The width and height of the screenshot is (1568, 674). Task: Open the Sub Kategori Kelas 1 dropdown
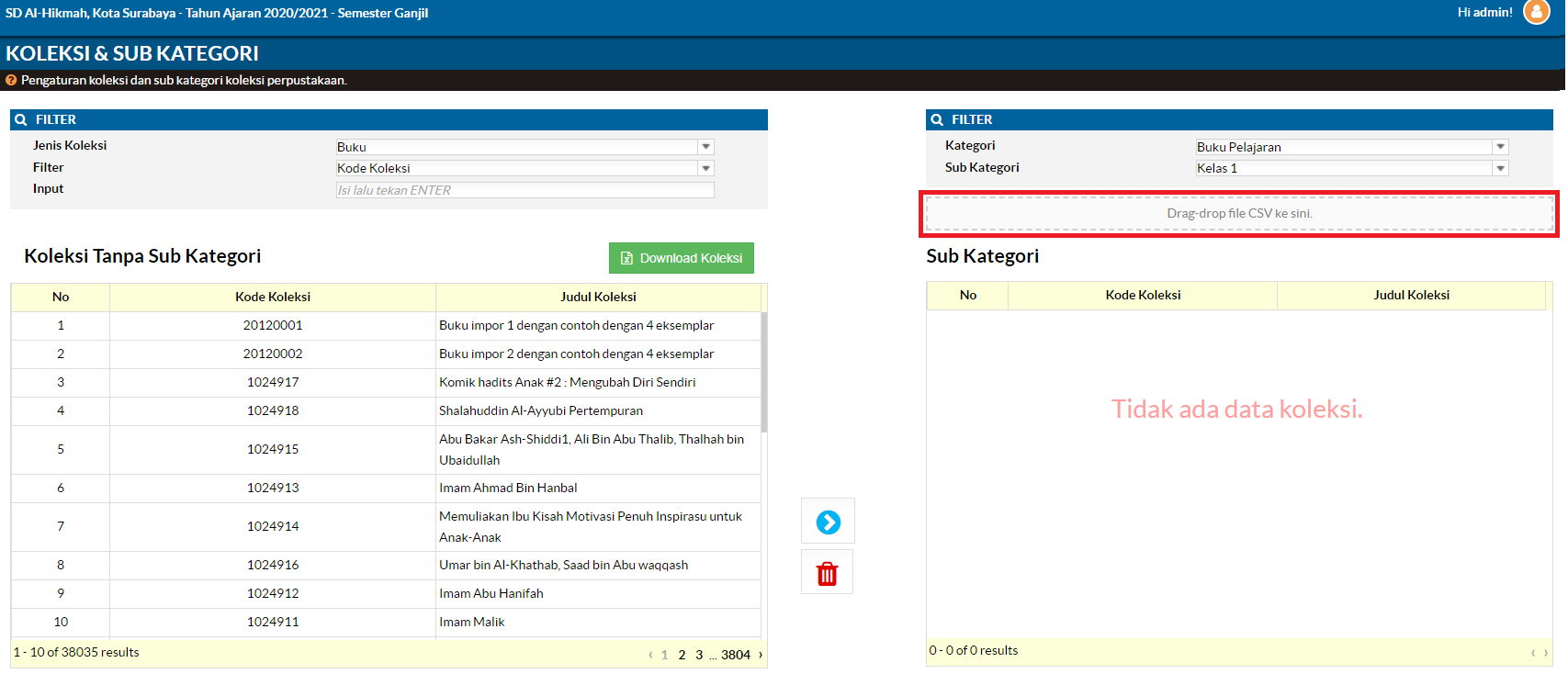(x=1351, y=168)
